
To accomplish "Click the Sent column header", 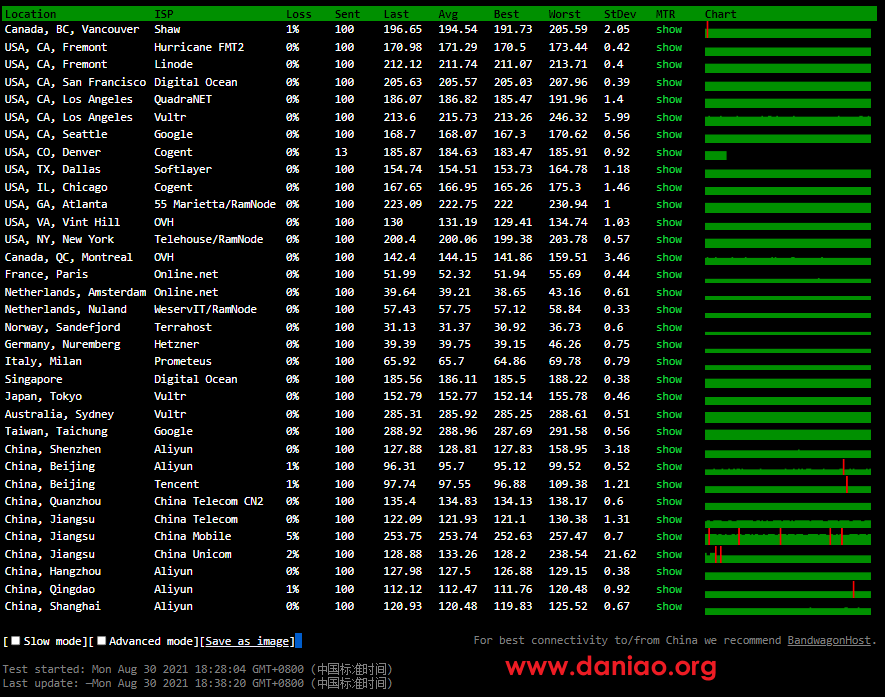I will coord(347,14).
